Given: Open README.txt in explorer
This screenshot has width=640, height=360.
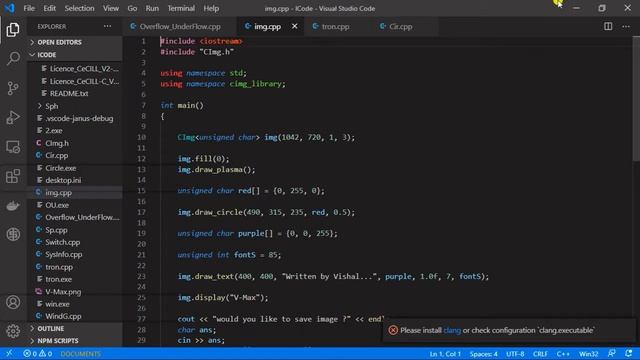Looking at the screenshot, I should [x=69, y=93].
